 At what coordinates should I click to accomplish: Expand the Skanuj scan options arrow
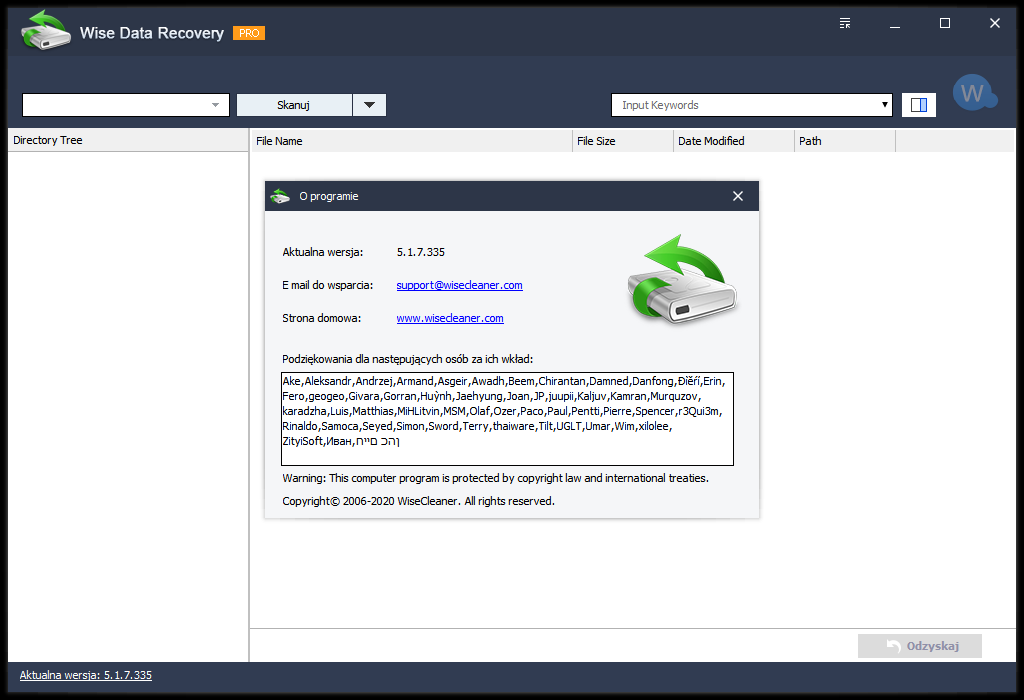[x=370, y=105]
